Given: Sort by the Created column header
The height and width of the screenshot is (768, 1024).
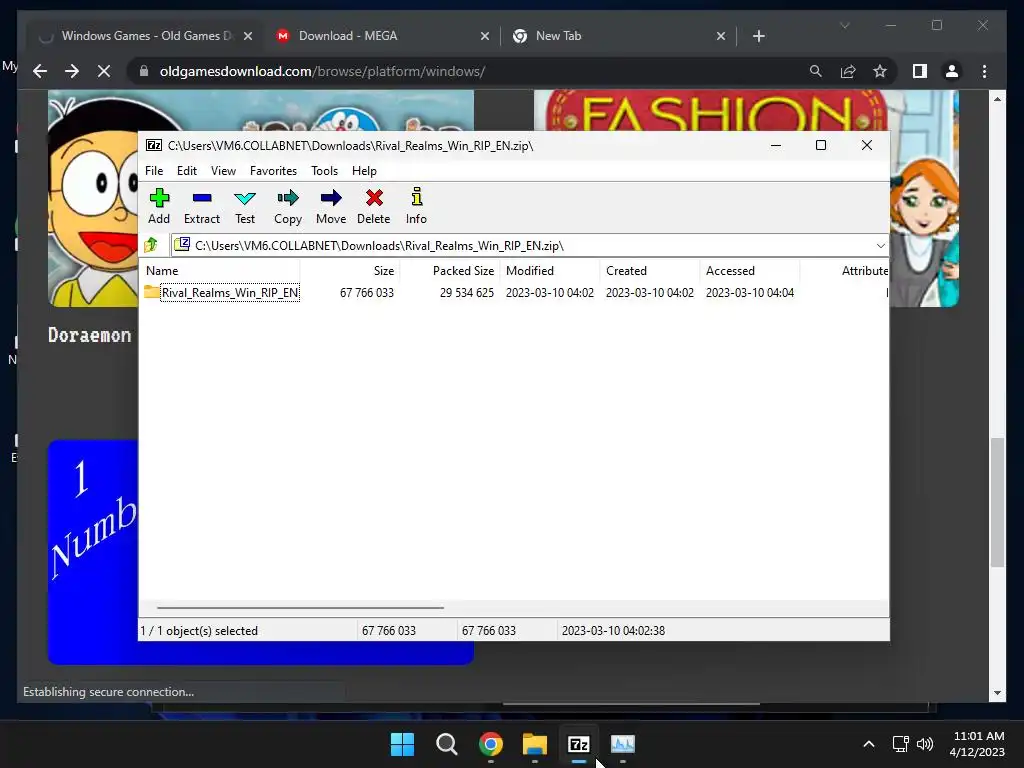Looking at the screenshot, I should 650,270.
